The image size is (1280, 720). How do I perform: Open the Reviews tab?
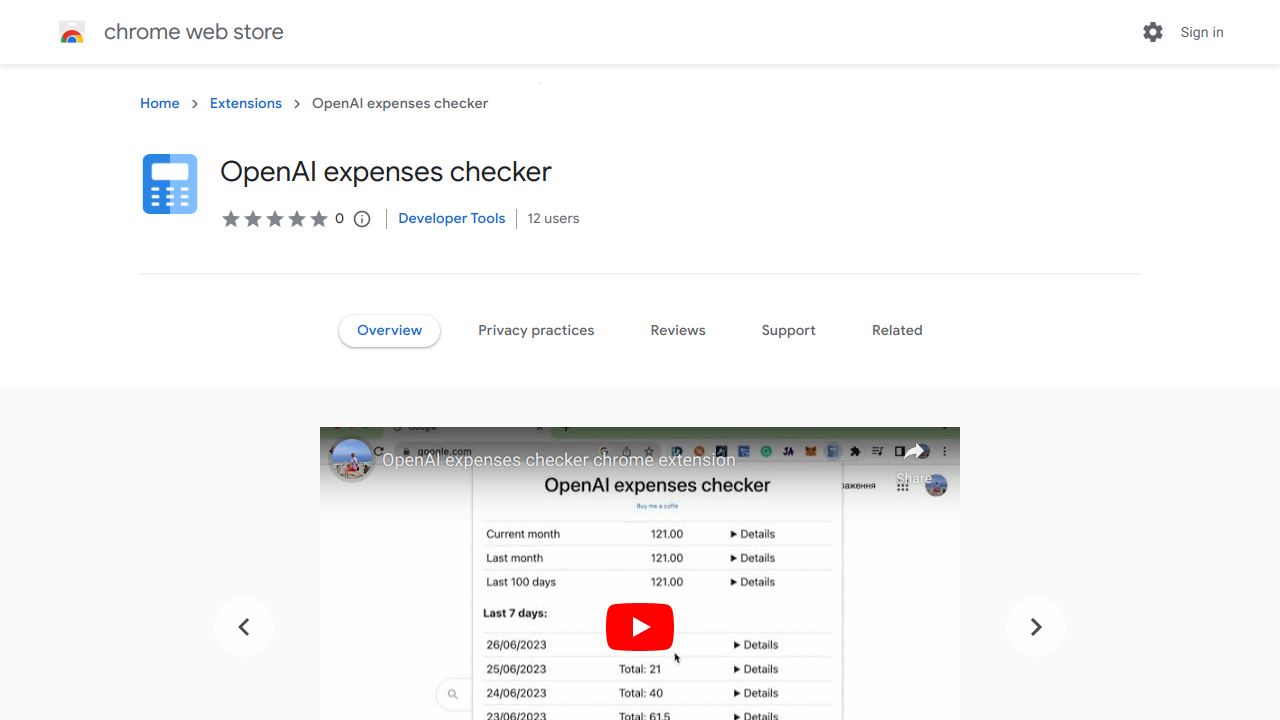tap(678, 330)
